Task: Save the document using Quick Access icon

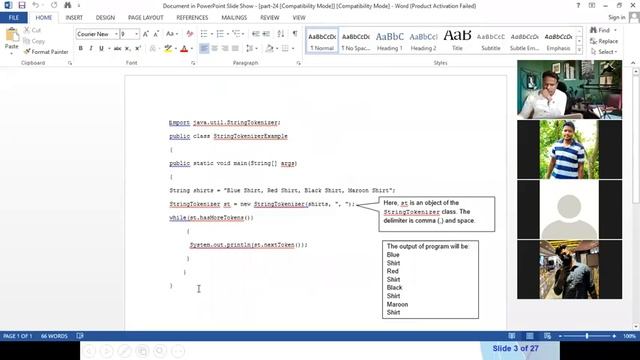Action: [x=22, y=5]
